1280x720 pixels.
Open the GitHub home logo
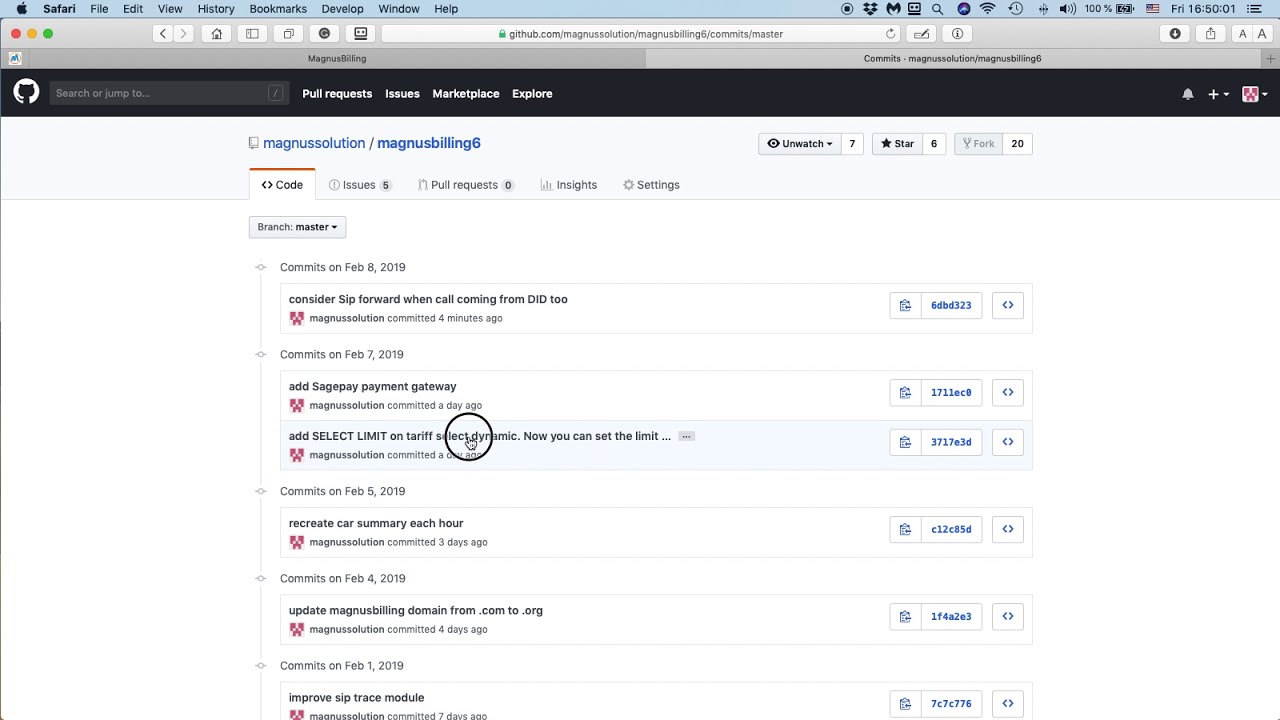click(26, 93)
